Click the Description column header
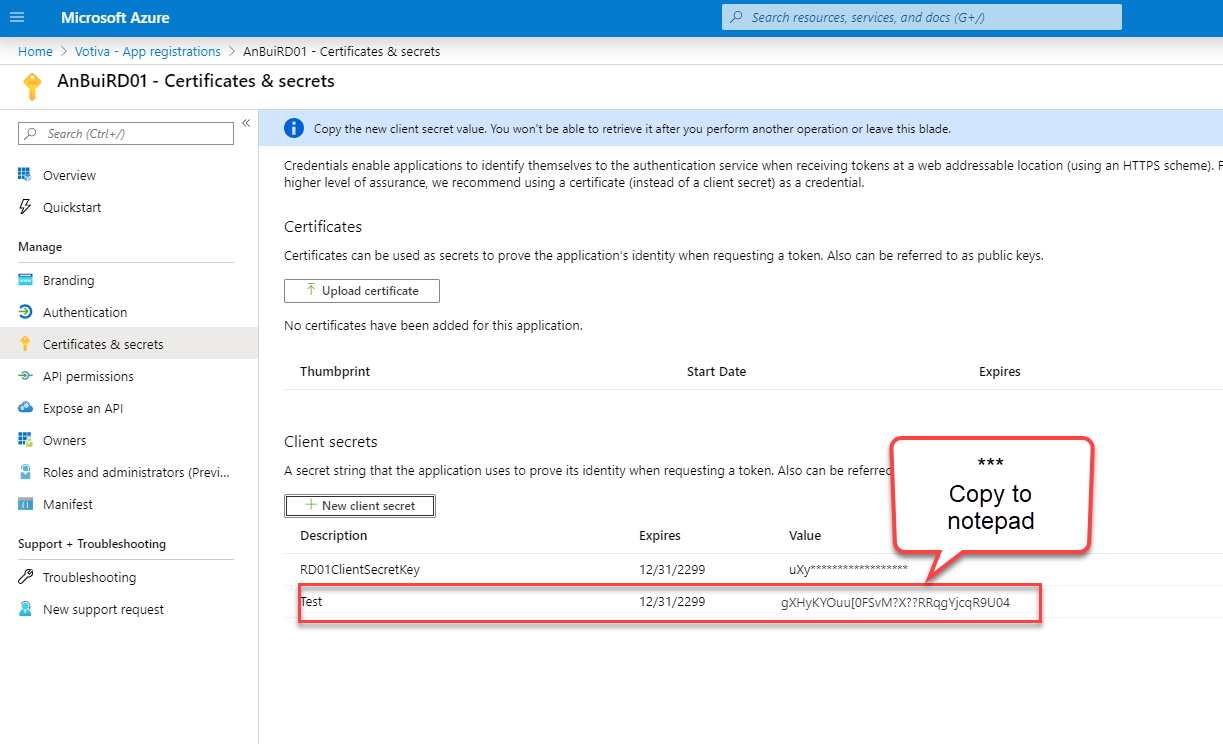 tap(334, 536)
